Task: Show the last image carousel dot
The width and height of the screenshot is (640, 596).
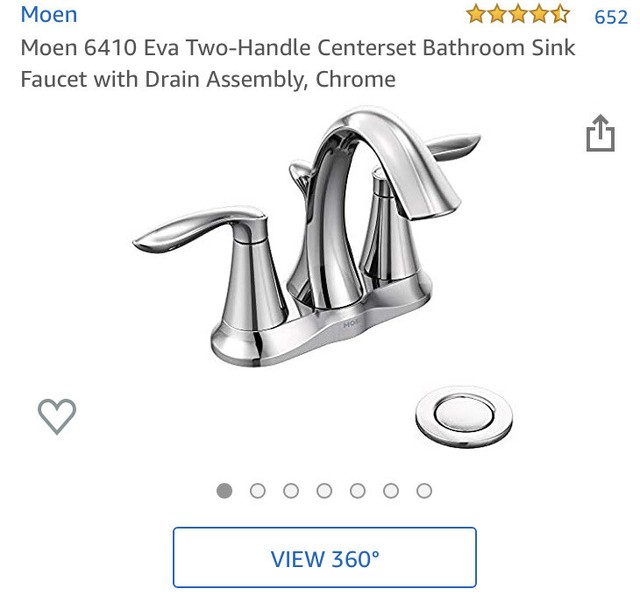Action: click(x=424, y=491)
